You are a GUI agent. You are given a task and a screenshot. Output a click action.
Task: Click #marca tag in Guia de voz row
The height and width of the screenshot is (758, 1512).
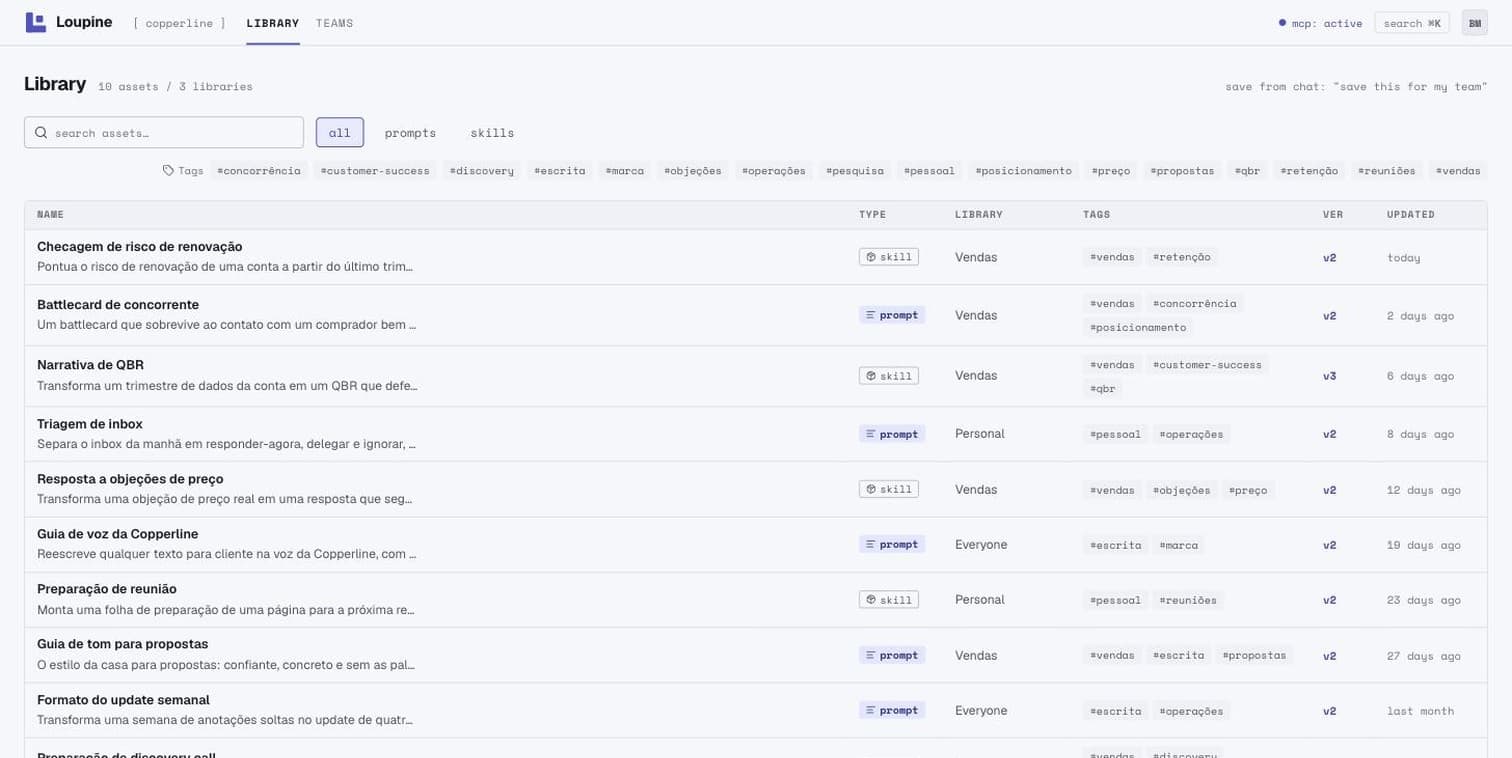click(1179, 545)
